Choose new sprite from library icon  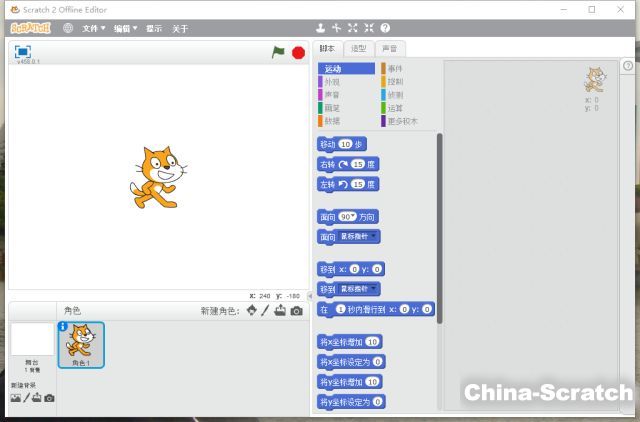tap(252, 311)
